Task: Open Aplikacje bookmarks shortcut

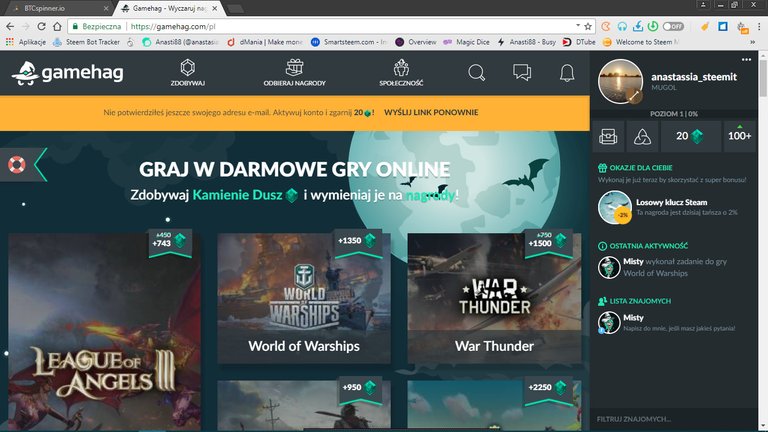Action: point(26,42)
